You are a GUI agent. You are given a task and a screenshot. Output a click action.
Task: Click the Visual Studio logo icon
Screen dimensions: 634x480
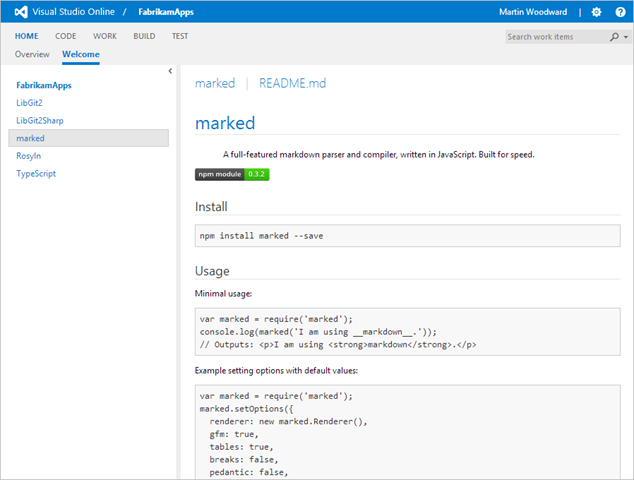pyautogui.click(x=21, y=12)
